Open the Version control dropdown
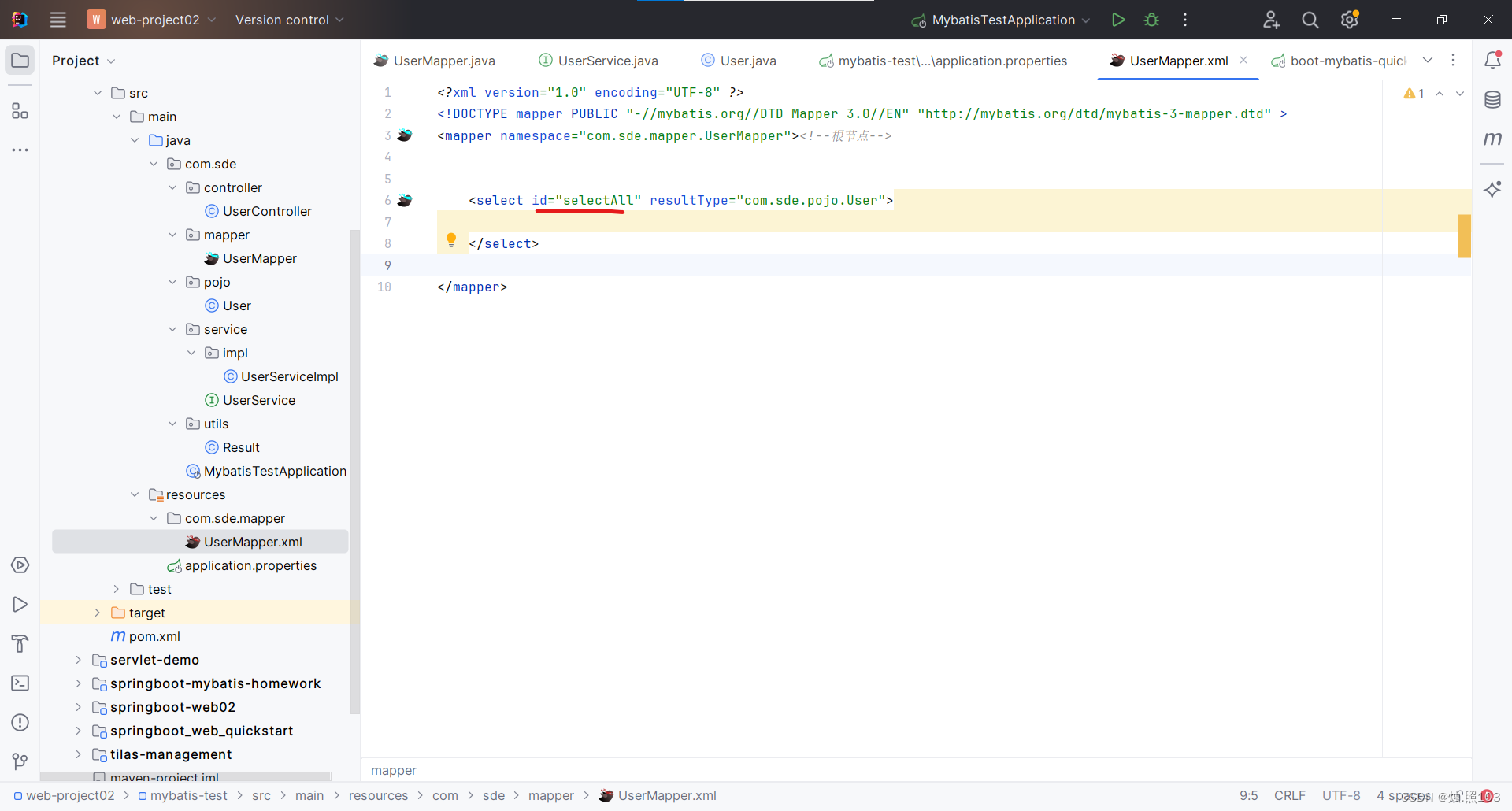1512x811 pixels. point(289,20)
